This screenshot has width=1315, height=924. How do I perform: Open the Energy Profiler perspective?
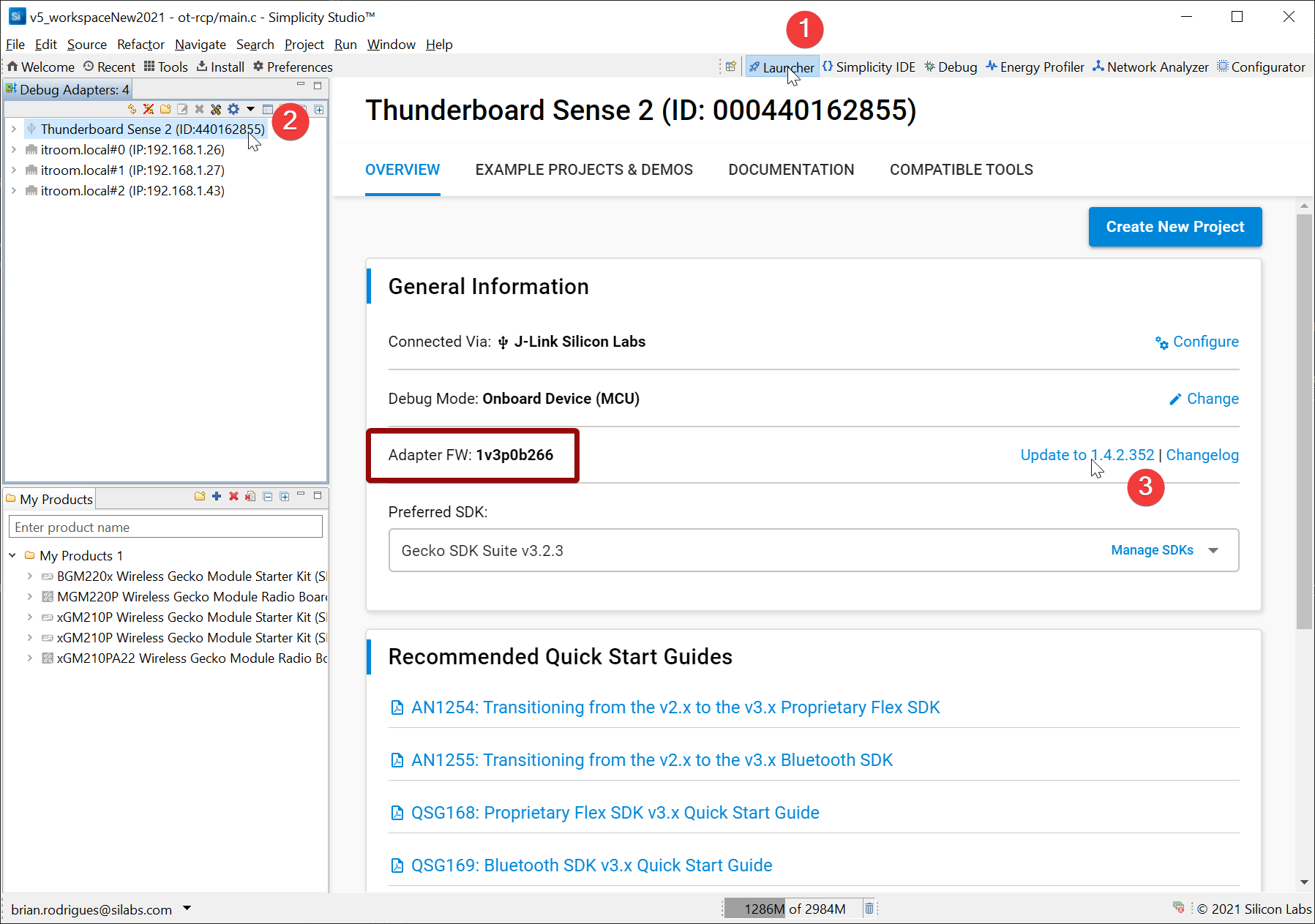pyautogui.click(x=1035, y=67)
